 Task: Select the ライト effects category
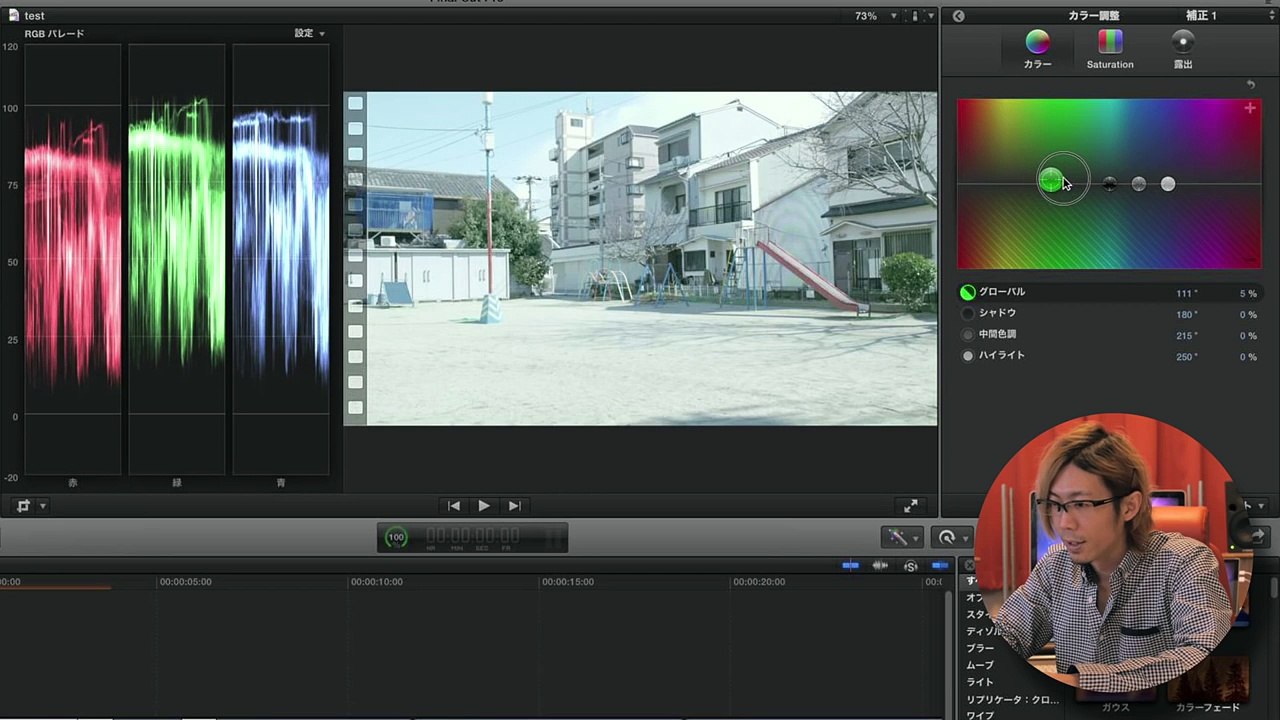coord(980,683)
